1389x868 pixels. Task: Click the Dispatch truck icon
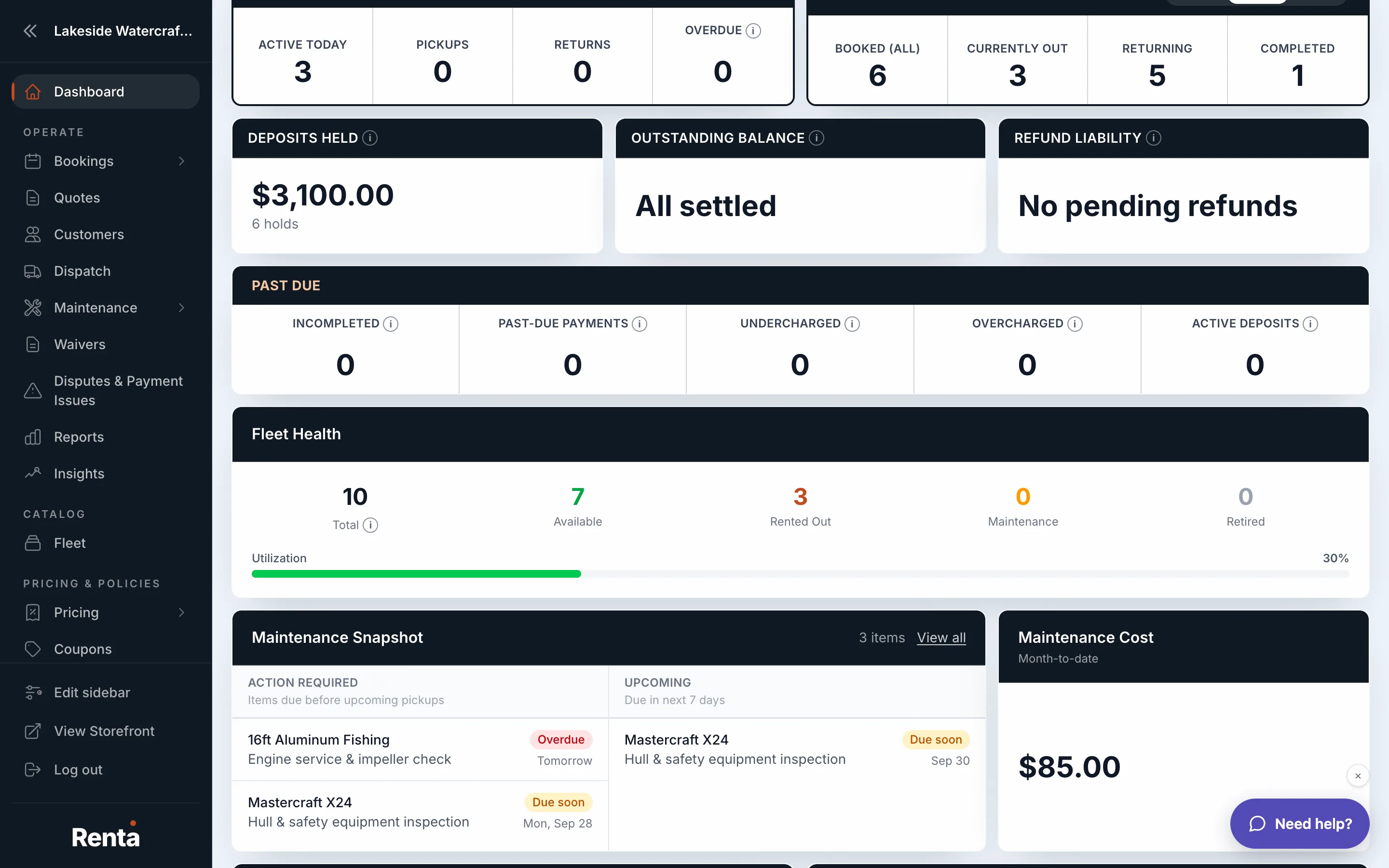[x=33, y=271]
